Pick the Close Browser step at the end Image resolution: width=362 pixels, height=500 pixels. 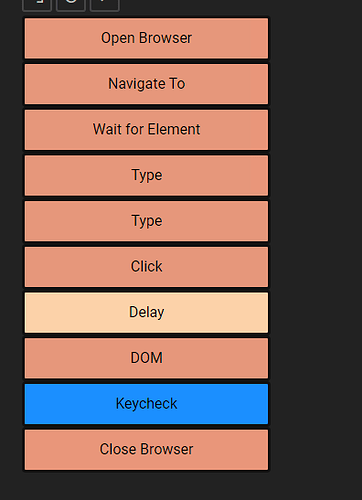(x=146, y=450)
